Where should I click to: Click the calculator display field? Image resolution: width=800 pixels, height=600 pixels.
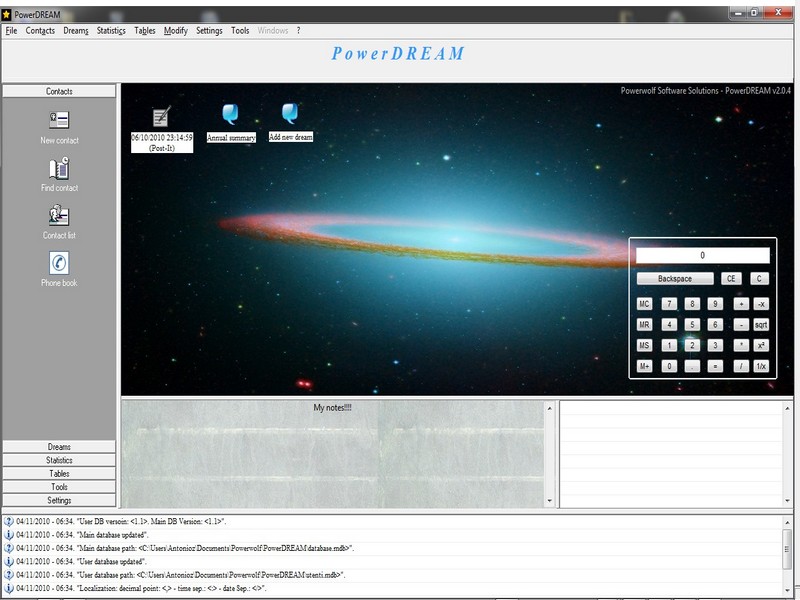coord(702,256)
